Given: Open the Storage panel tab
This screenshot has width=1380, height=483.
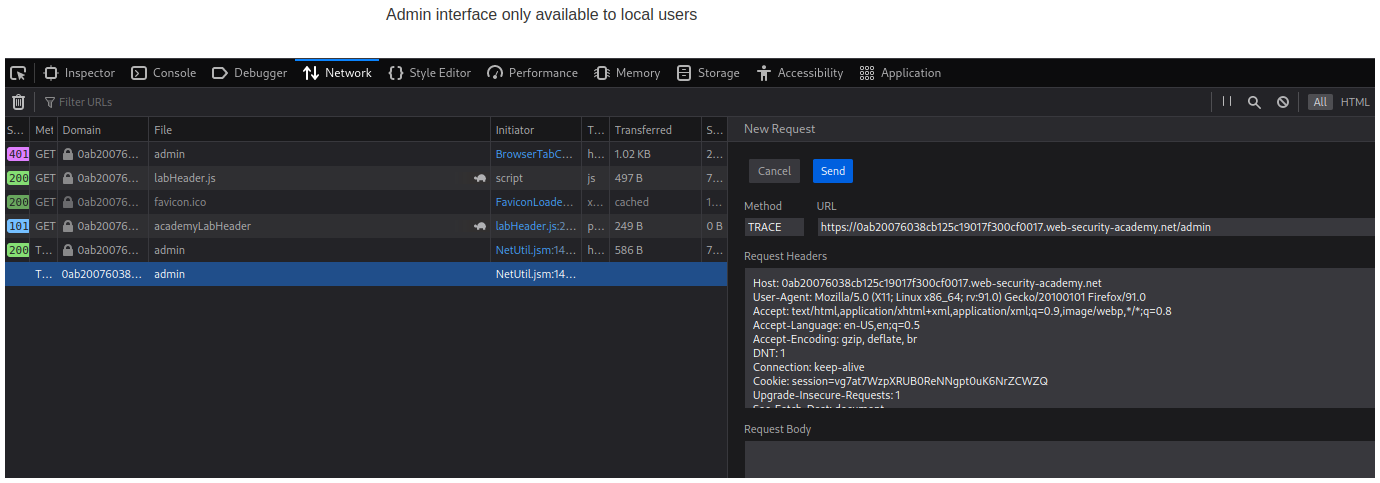Looking at the screenshot, I should point(708,73).
